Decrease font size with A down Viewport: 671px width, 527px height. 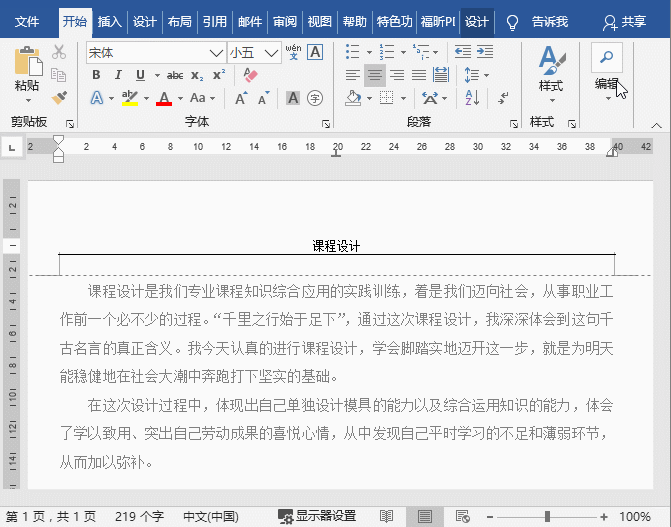click(x=264, y=98)
